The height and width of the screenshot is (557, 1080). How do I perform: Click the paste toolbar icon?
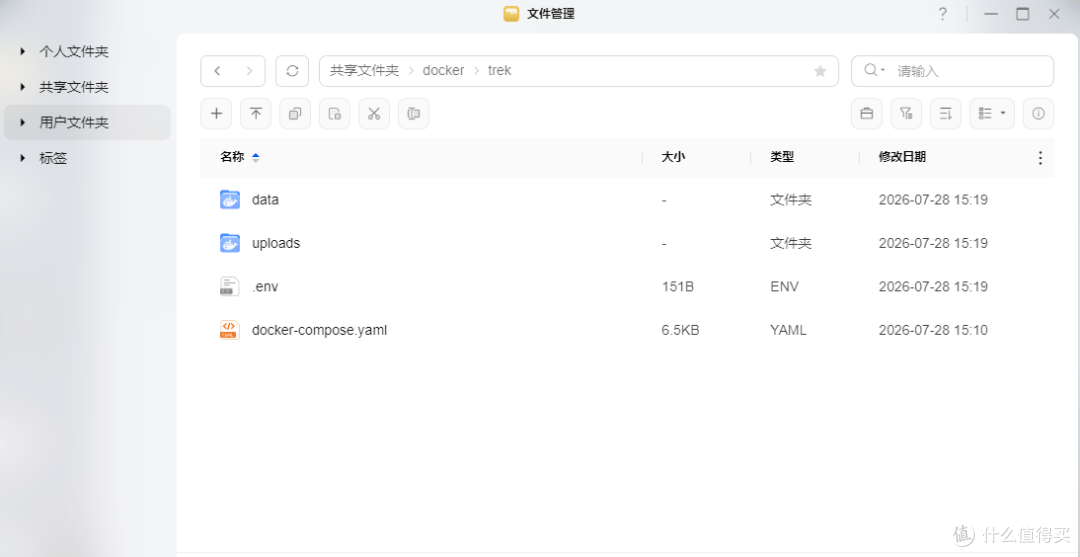[335, 114]
